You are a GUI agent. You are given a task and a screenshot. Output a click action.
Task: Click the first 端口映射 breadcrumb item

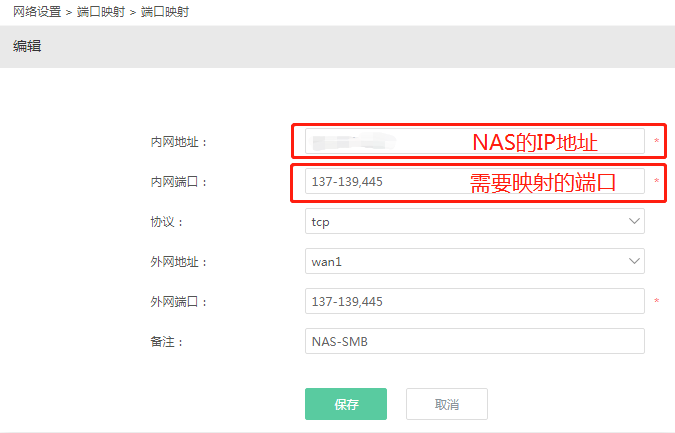click(99, 12)
